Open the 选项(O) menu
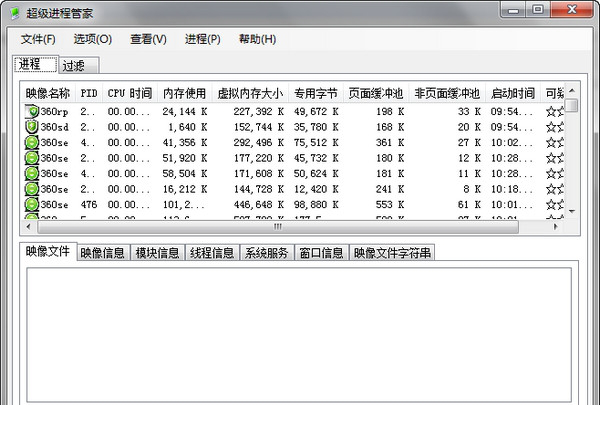 coord(93,39)
